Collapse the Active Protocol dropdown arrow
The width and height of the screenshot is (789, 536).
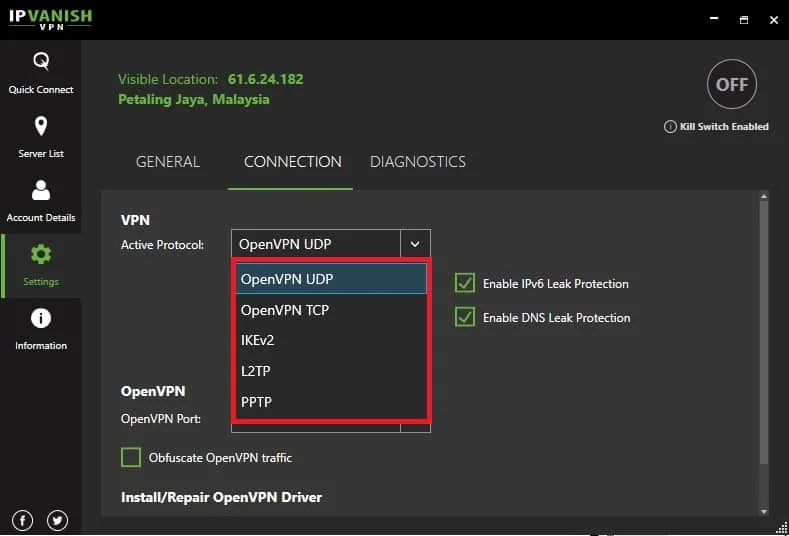(x=415, y=244)
